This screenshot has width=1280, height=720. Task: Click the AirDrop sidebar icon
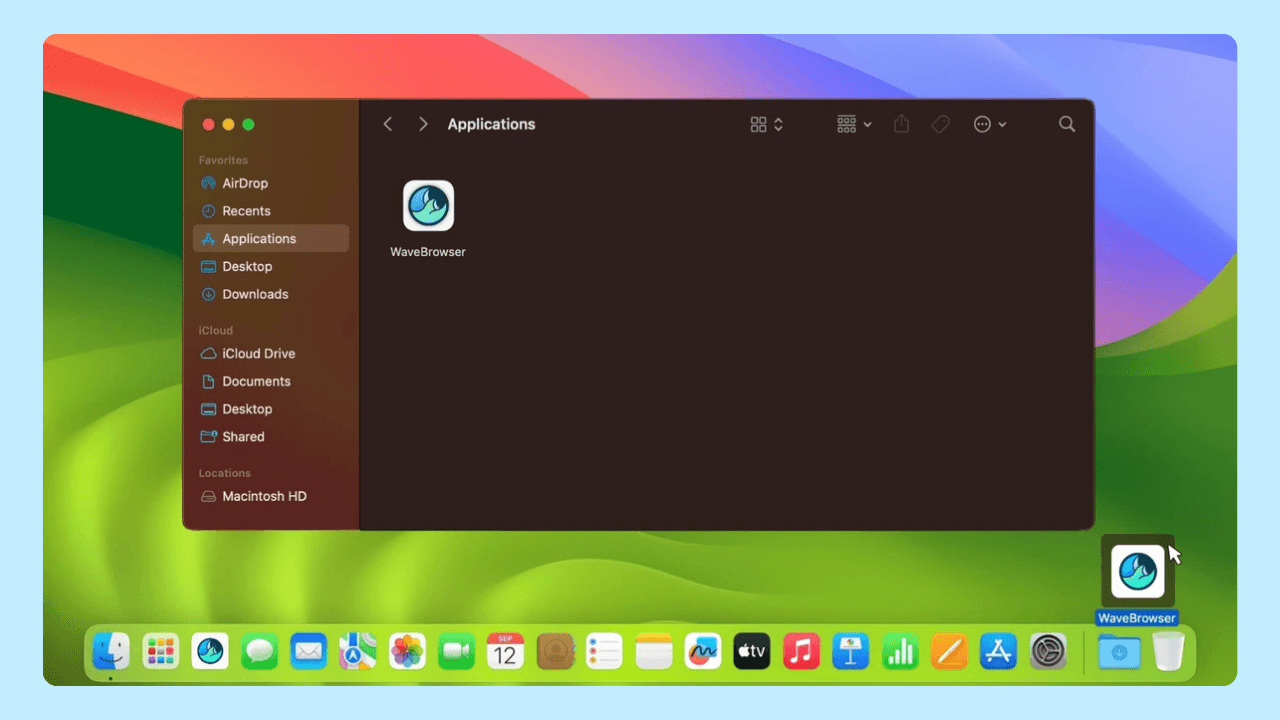click(x=208, y=183)
